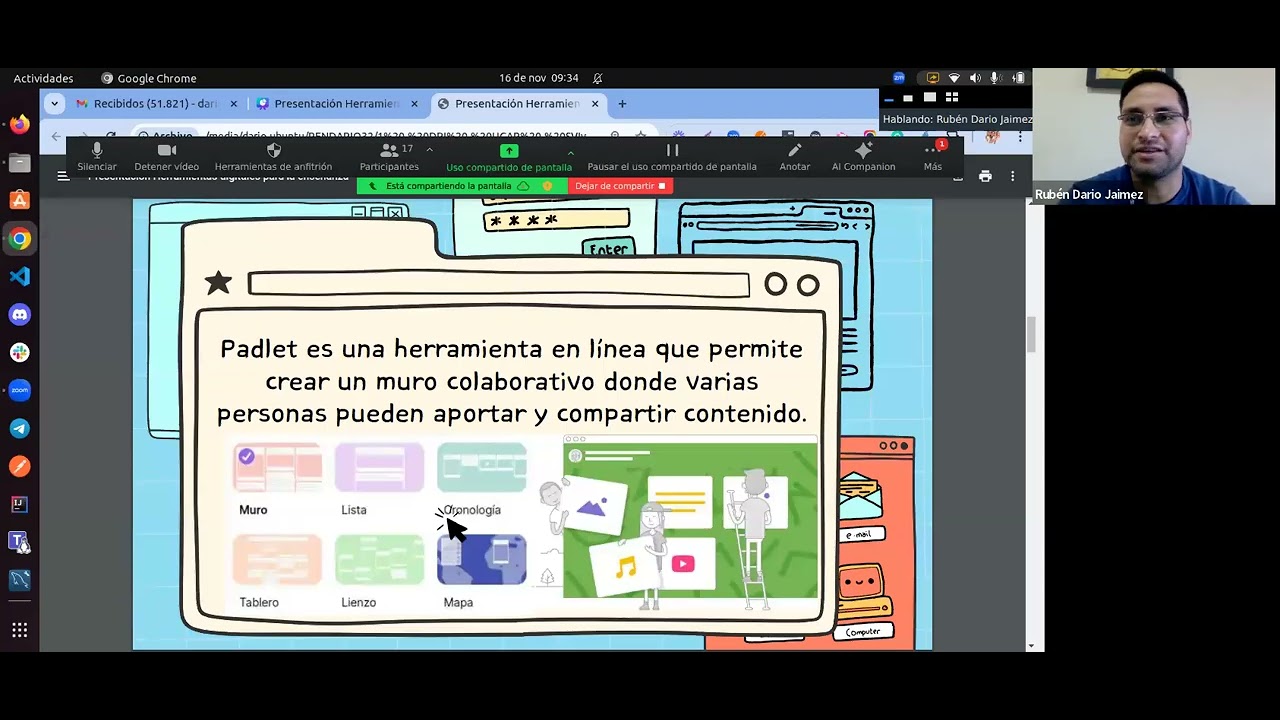Open Microsoft Teams from the dock
Screen dimensions: 1280x720
coord(19,542)
